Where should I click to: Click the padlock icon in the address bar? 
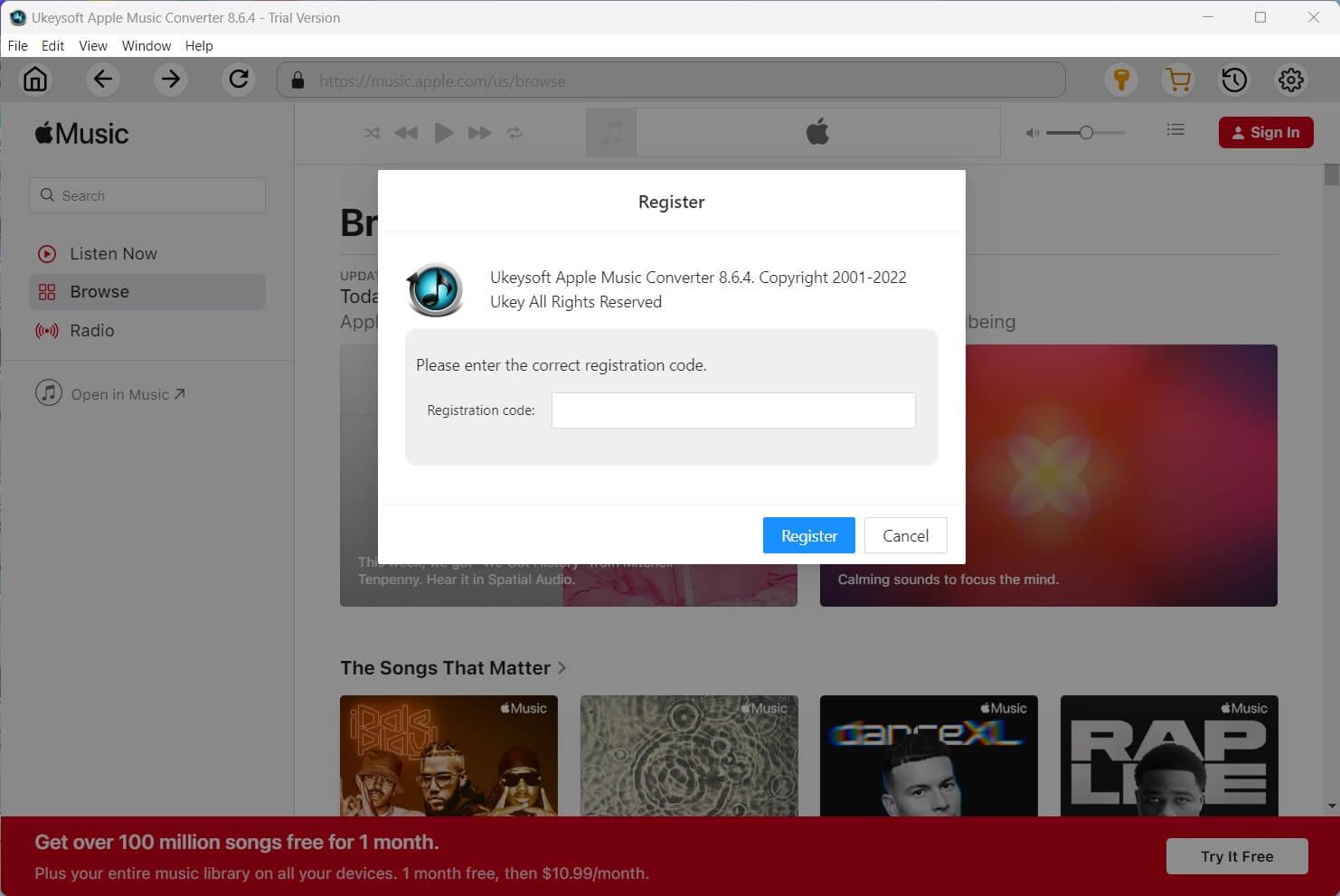click(x=297, y=80)
